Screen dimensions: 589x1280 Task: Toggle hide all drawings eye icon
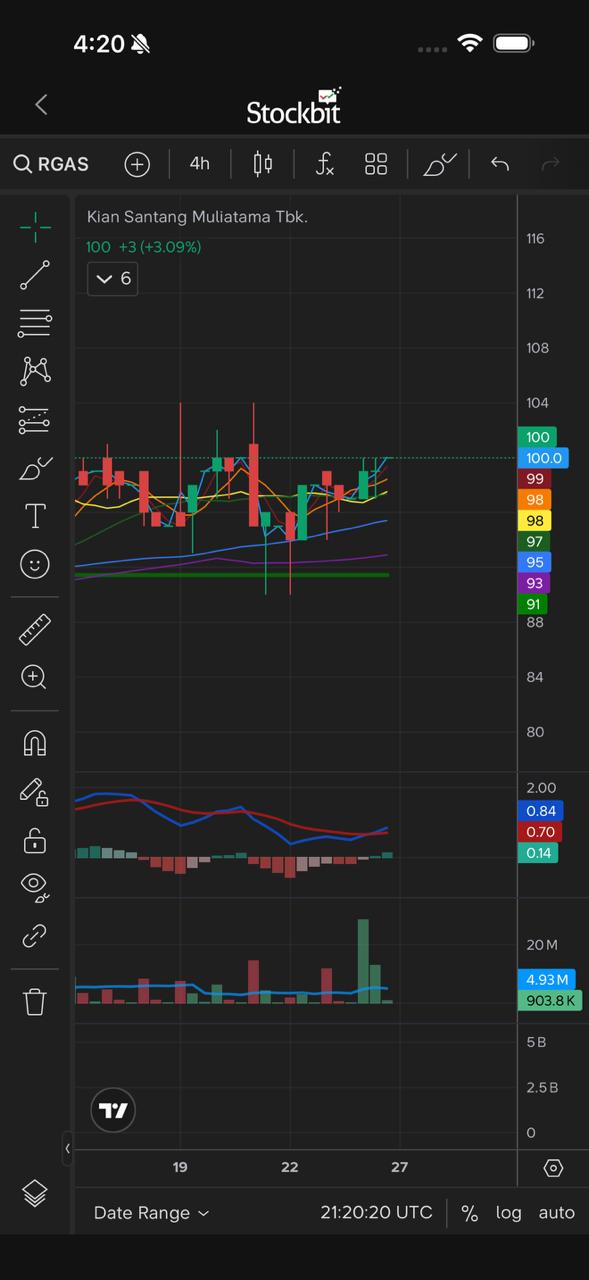pyautogui.click(x=35, y=885)
